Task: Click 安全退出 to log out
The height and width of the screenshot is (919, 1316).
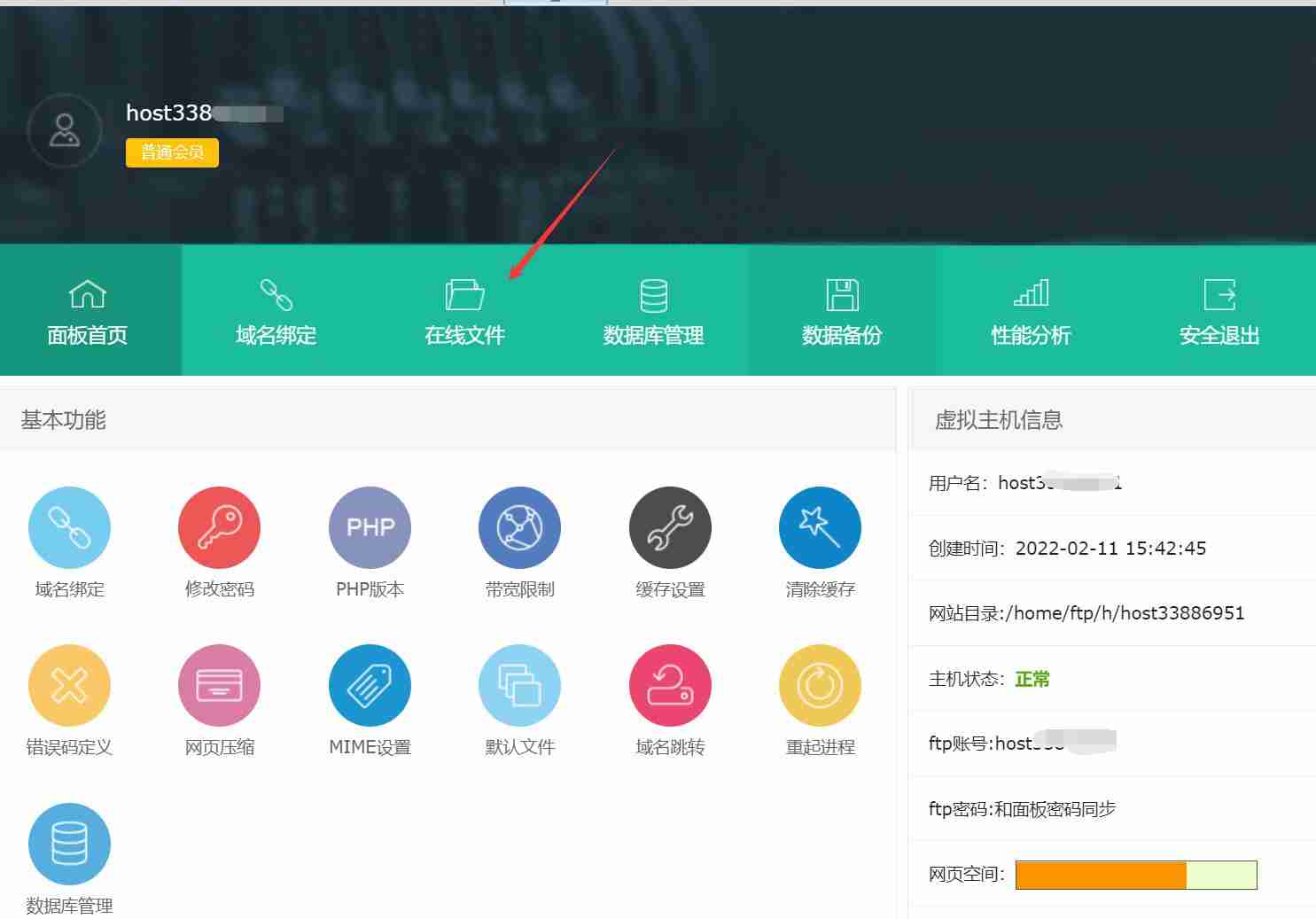Action: tap(1219, 311)
